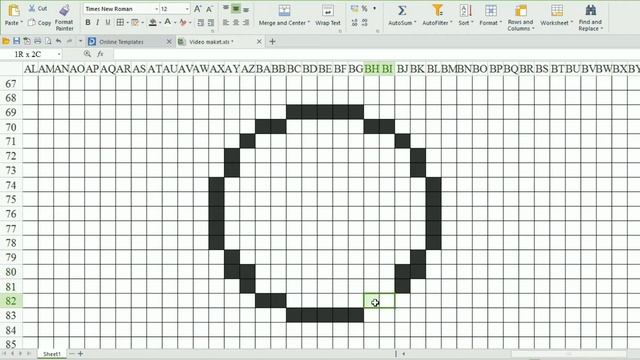
Task: Click the AutoFilter funnel icon
Action: pos(438,11)
